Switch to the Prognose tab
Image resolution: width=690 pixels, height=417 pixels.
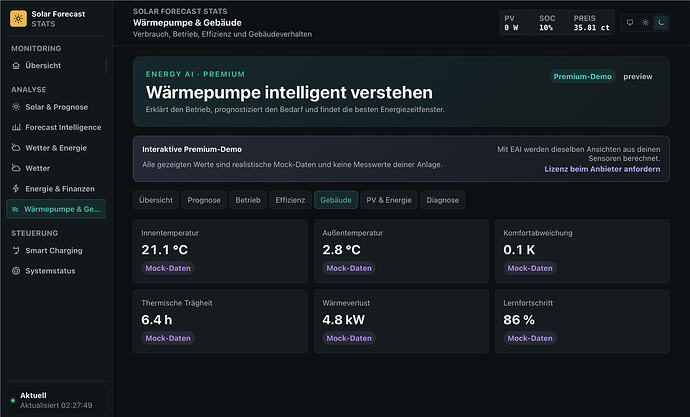click(x=204, y=200)
